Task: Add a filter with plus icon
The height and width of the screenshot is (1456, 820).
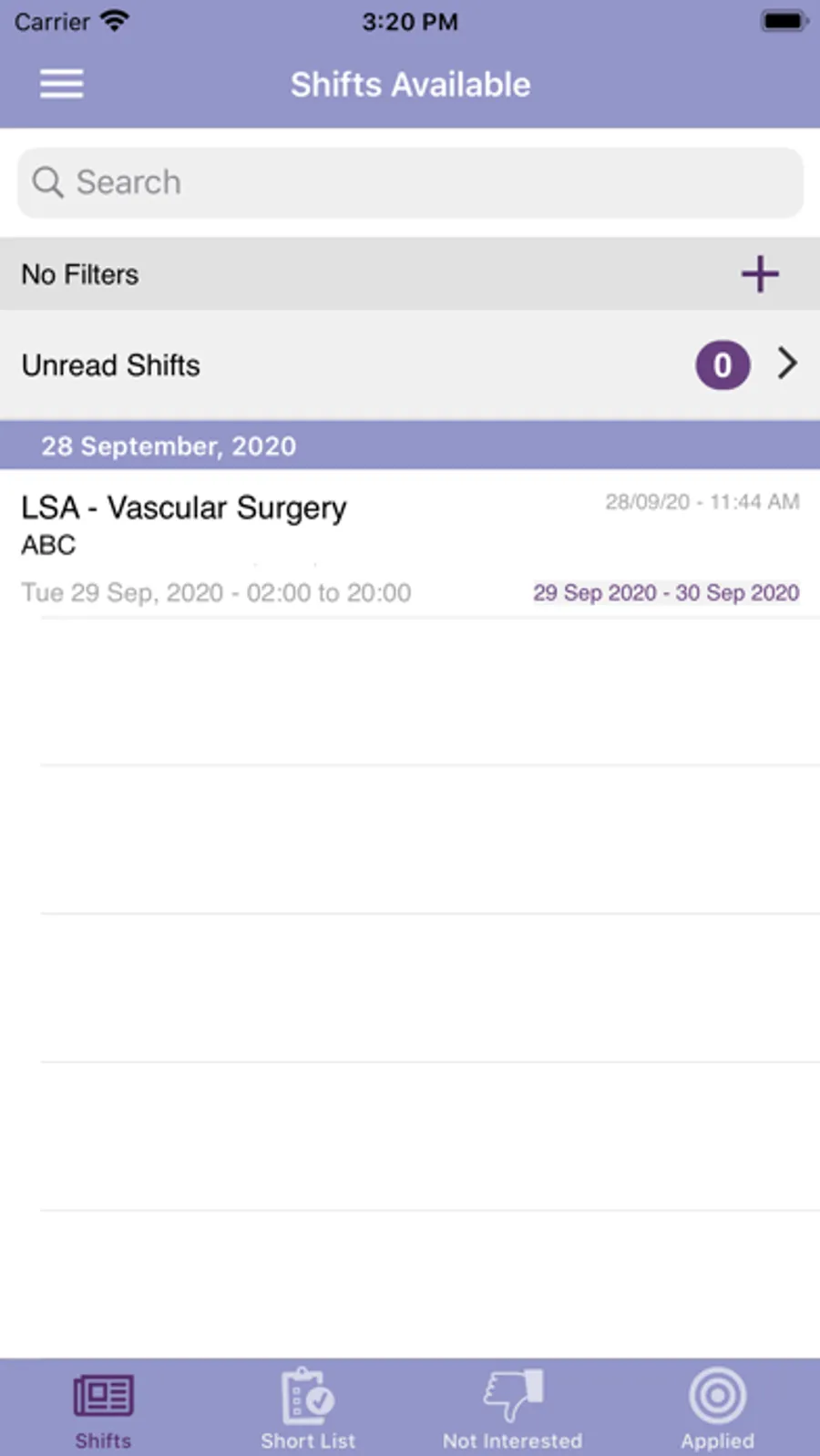Action: point(759,273)
